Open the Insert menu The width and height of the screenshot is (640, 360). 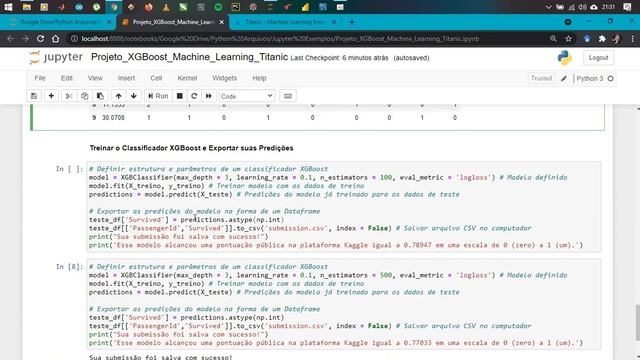(126, 78)
